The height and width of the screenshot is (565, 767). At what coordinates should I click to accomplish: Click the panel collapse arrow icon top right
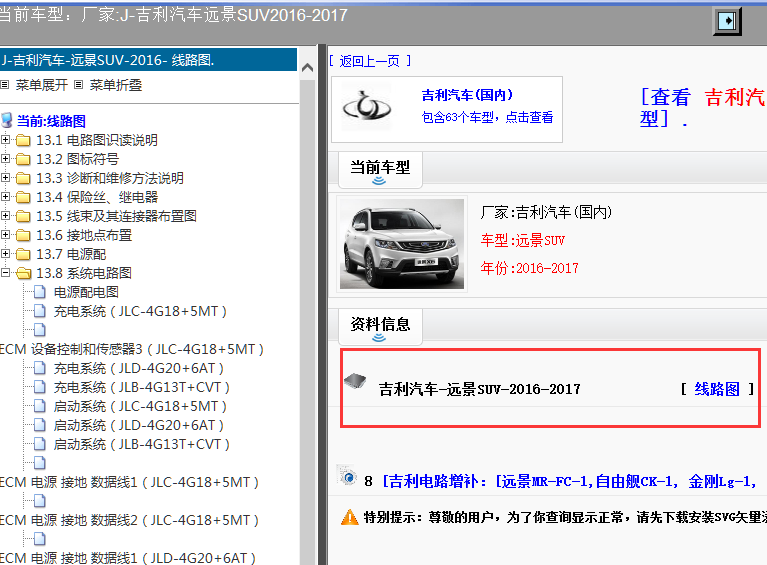(x=727, y=21)
